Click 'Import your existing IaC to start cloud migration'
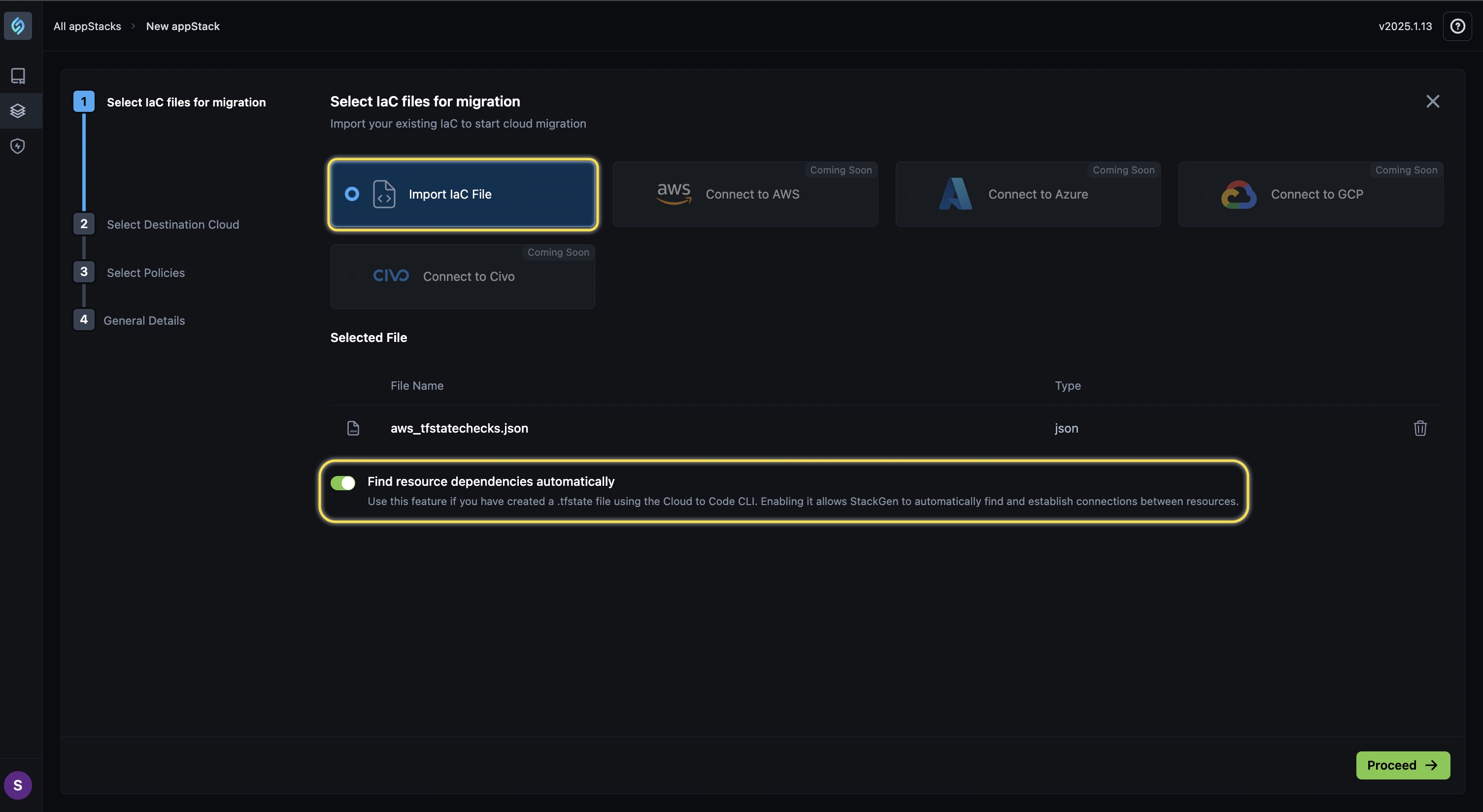1483x812 pixels. point(458,123)
